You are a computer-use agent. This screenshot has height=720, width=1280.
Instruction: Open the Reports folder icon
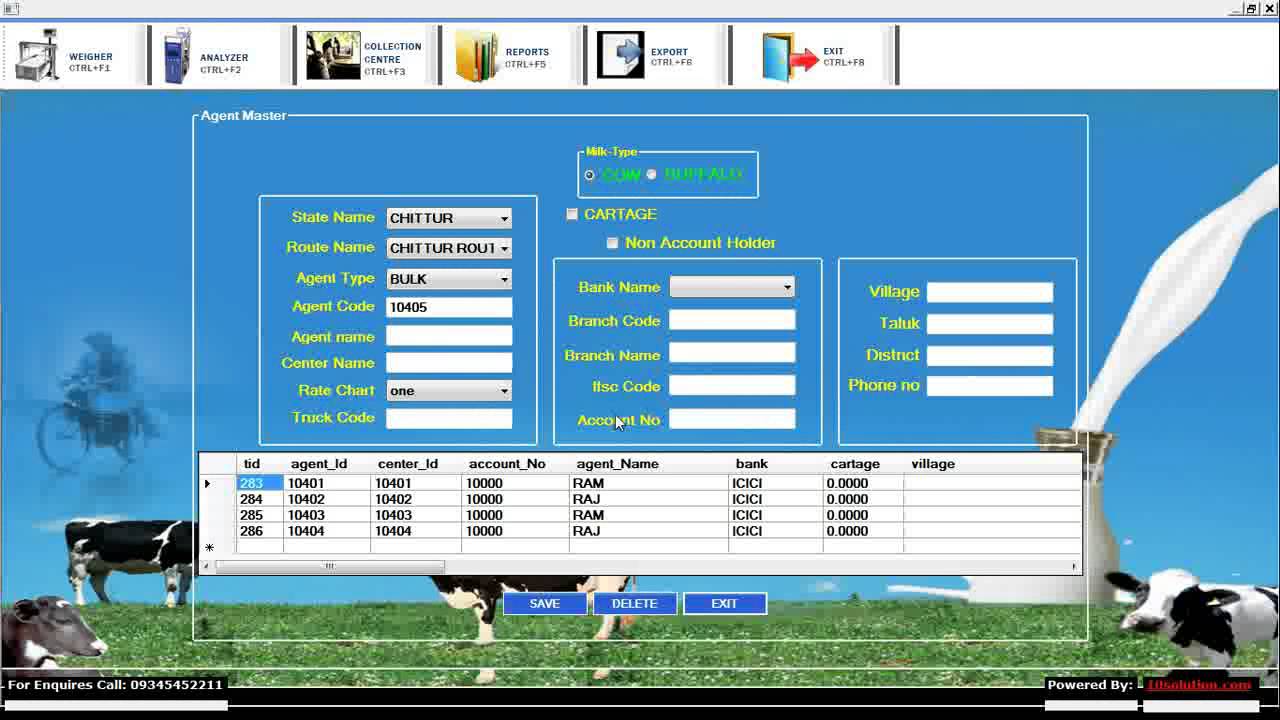(477, 56)
